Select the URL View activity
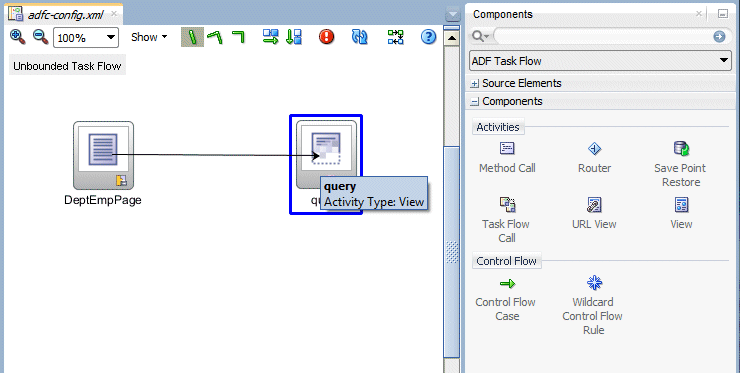Viewport: 740px width, 373px height. 594,213
